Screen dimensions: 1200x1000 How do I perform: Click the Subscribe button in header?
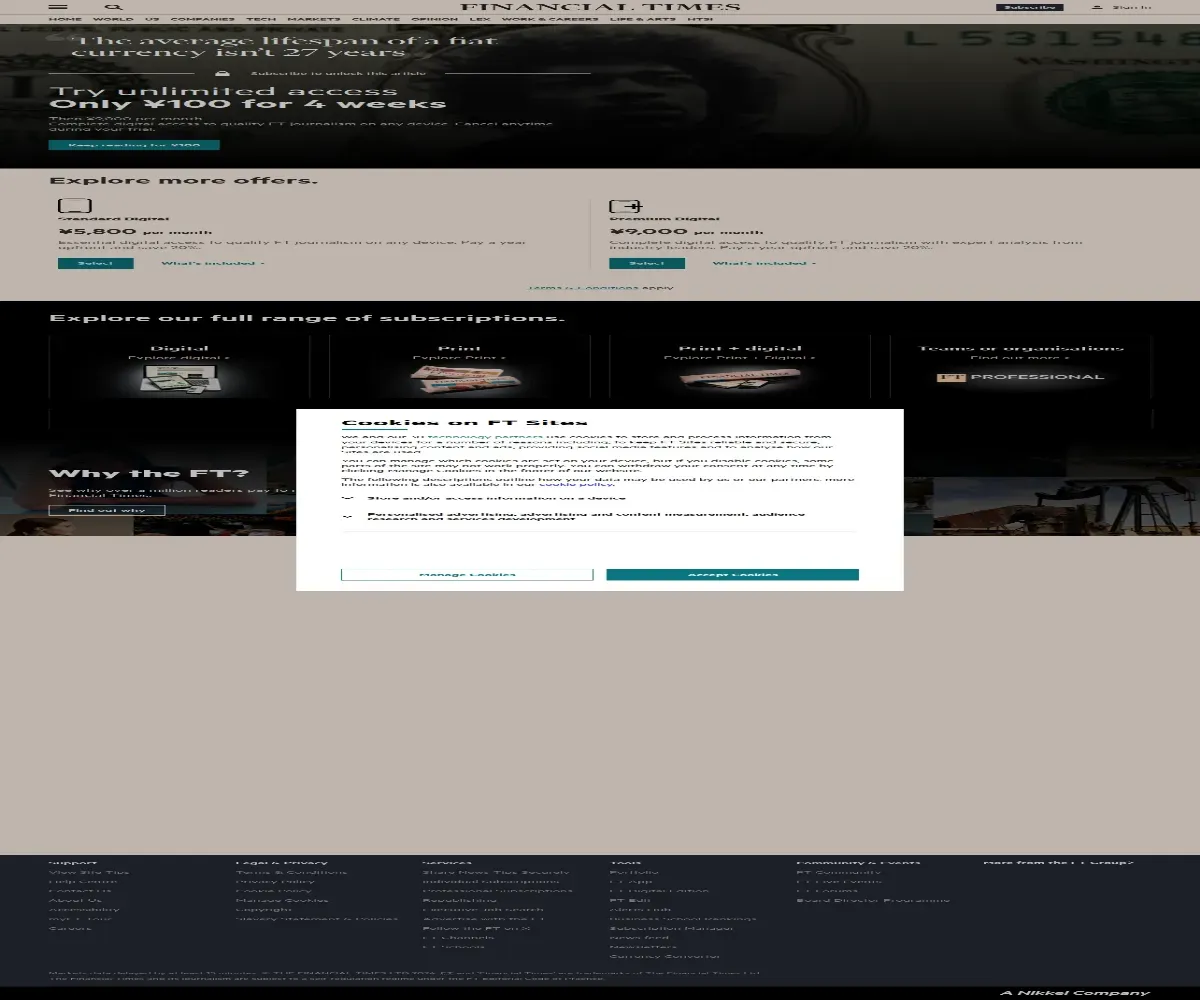pos(1029,6)
